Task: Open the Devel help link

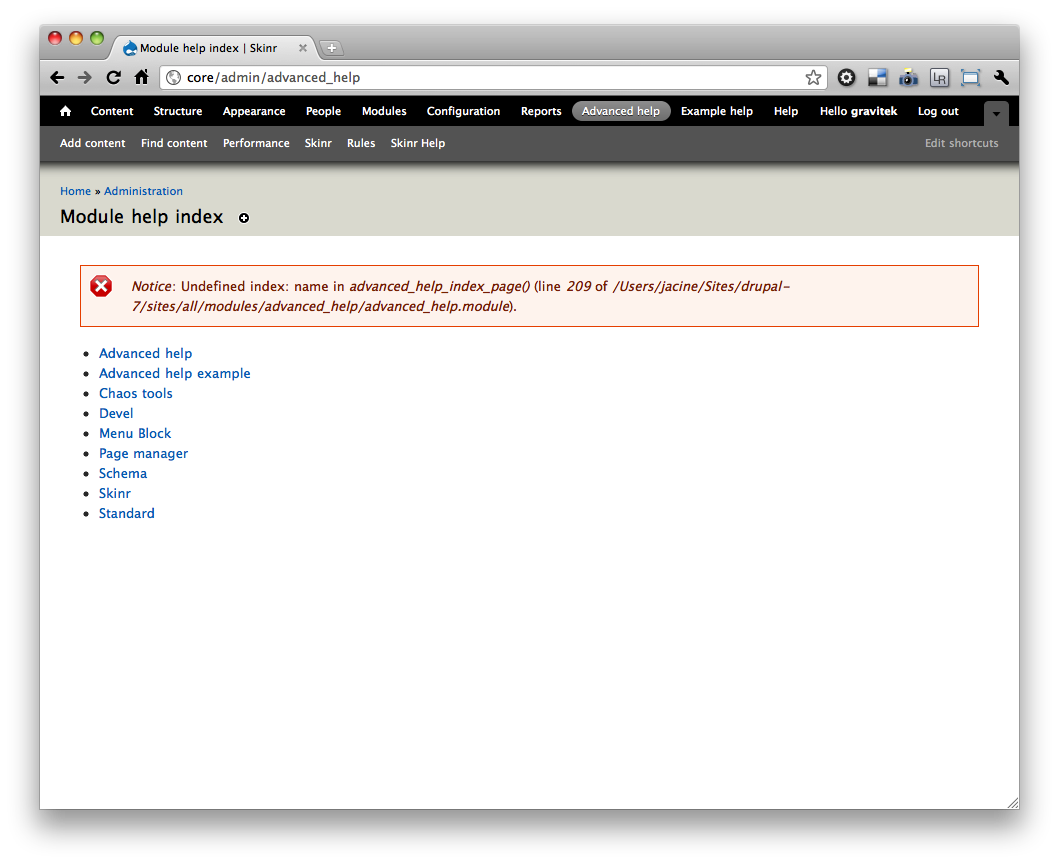Action: (x=116, y=413)
